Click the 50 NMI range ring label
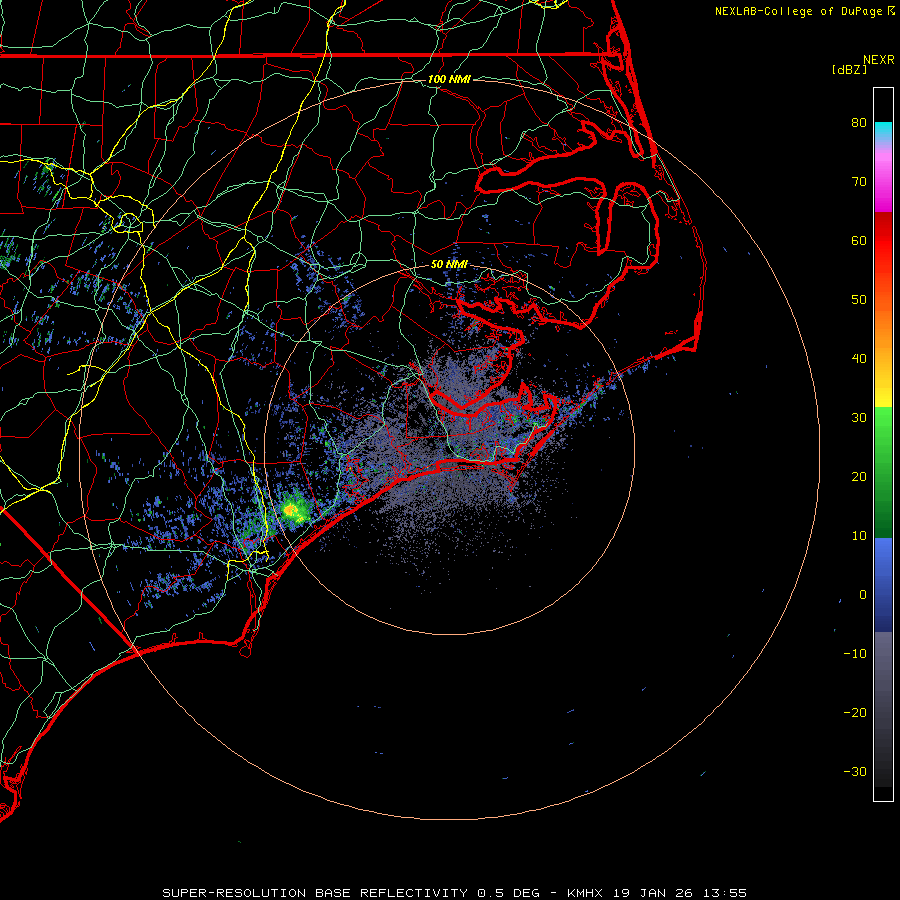 pos(449,264)
